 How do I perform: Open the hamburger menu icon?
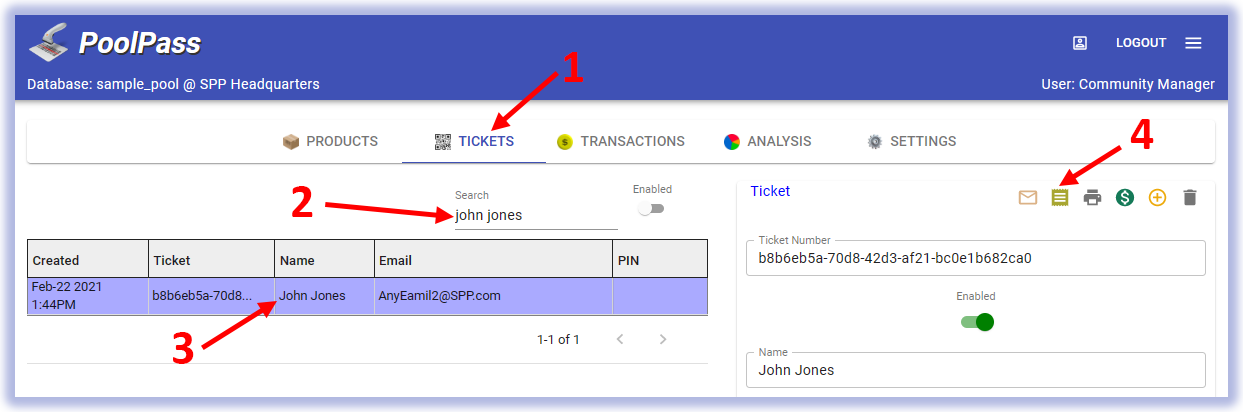coord(1193,43)
